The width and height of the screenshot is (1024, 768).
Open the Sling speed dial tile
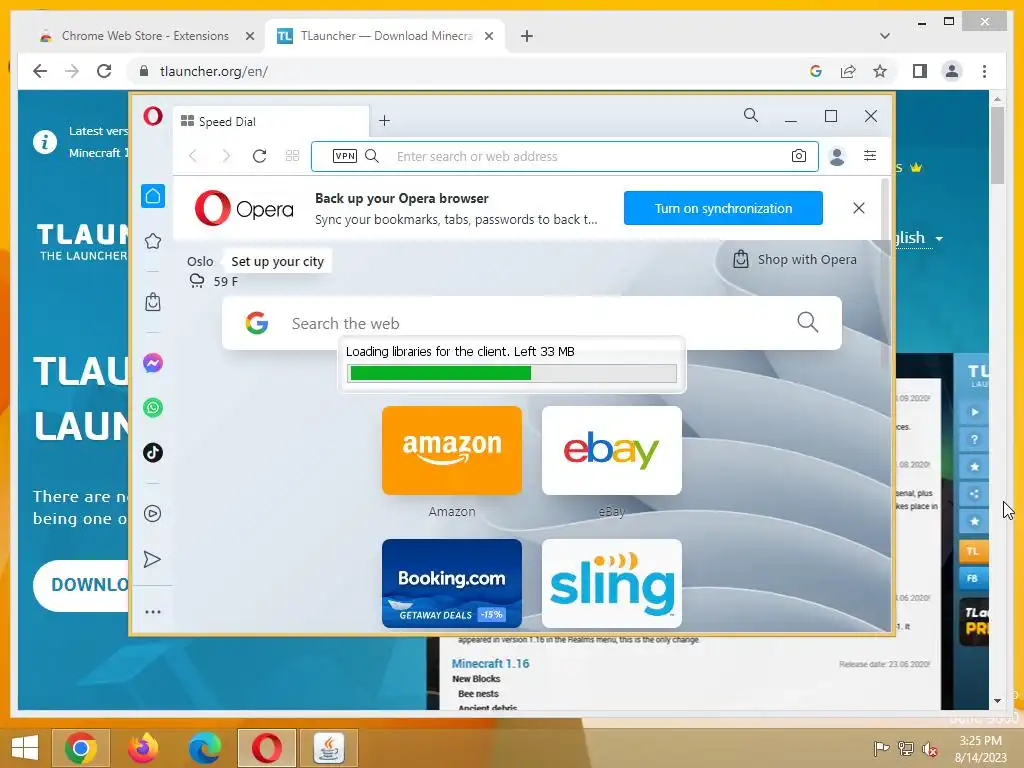click(x=612, y=583)
